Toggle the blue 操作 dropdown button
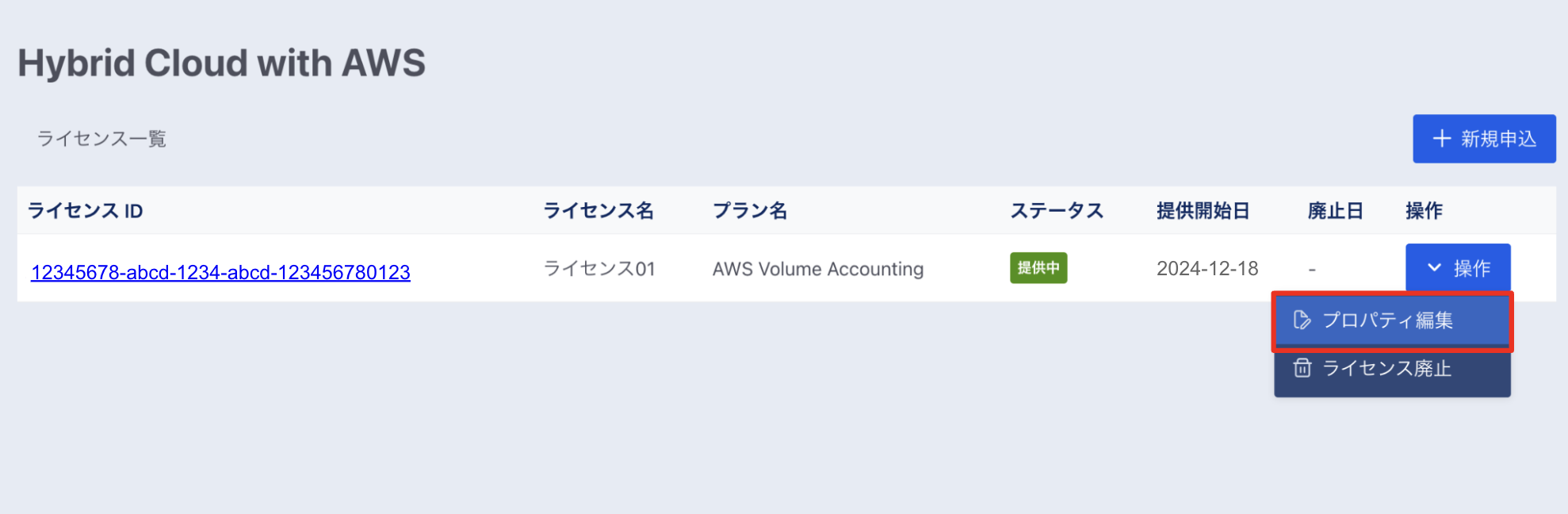Image resolution: width=1568 pixels, height=514 pixels. pyautogui.click(x=1458, y=268)
